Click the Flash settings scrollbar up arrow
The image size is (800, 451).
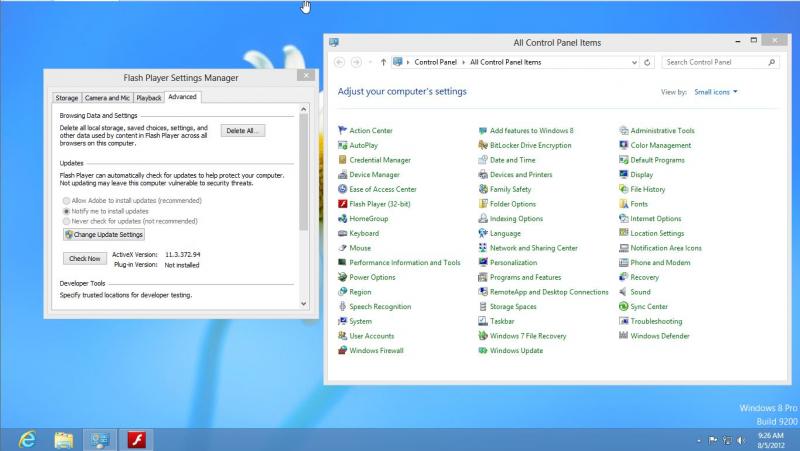(x=304, y=109)
